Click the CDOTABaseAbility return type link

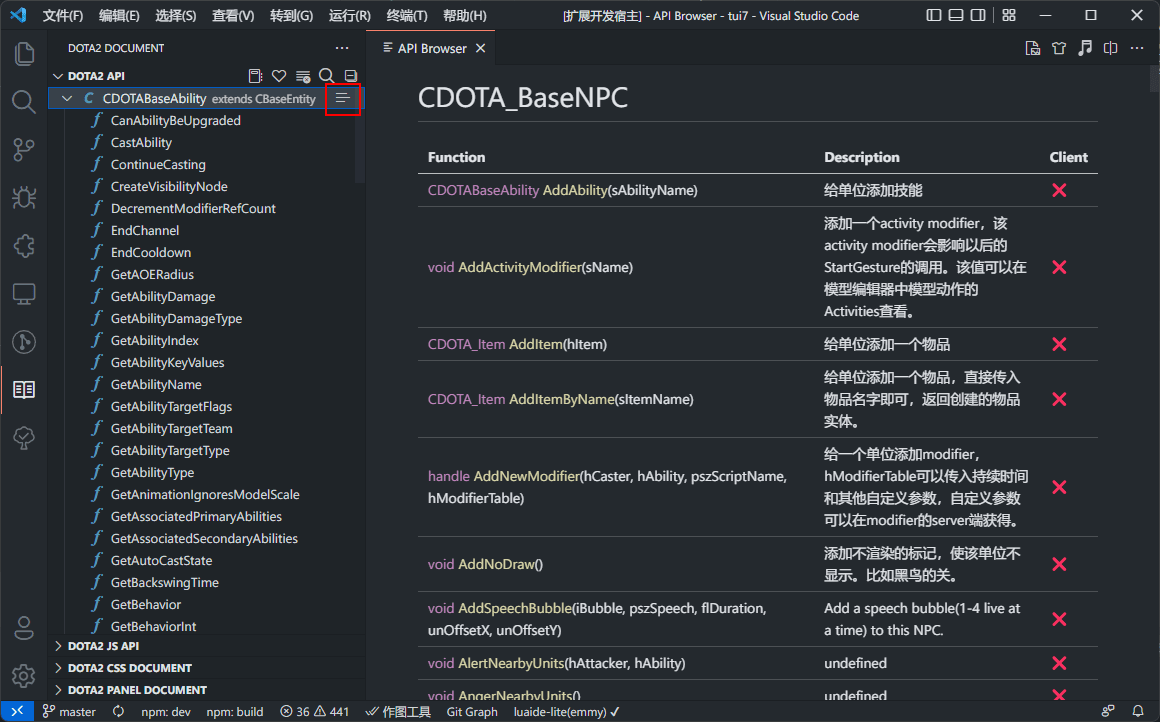pos(483,190)
